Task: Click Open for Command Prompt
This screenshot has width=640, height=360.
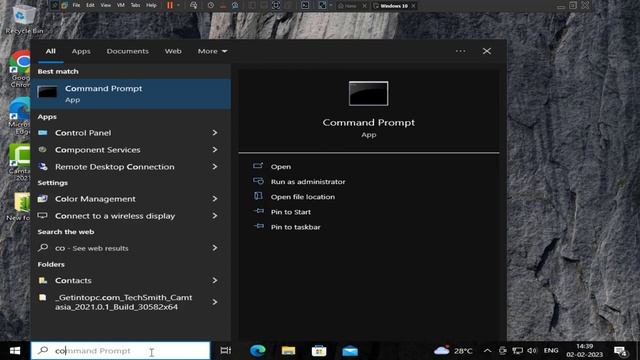Action: click(281, 167)
